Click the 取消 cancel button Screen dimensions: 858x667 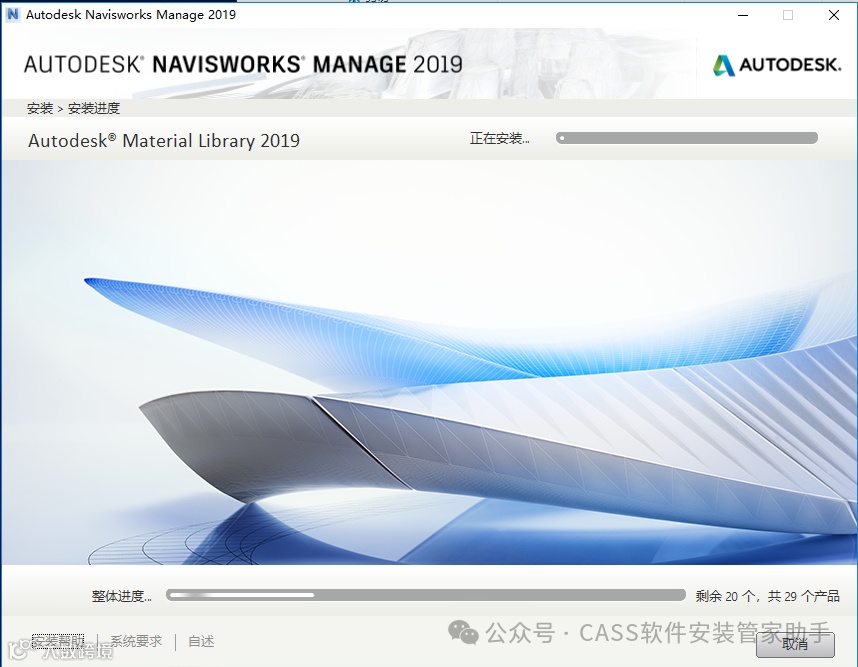795,645
